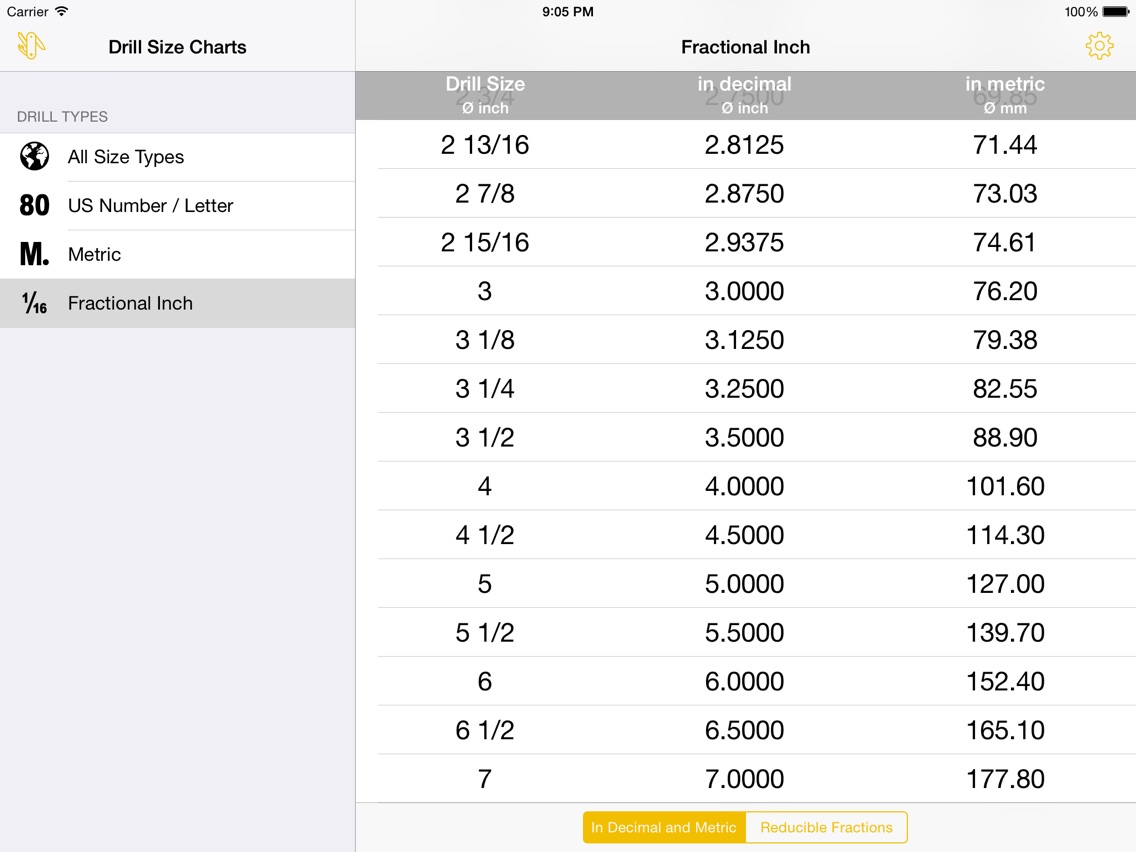1136x852 pixels.
Task: Select All Size Types from the sidebar
Action: point(126,157)
